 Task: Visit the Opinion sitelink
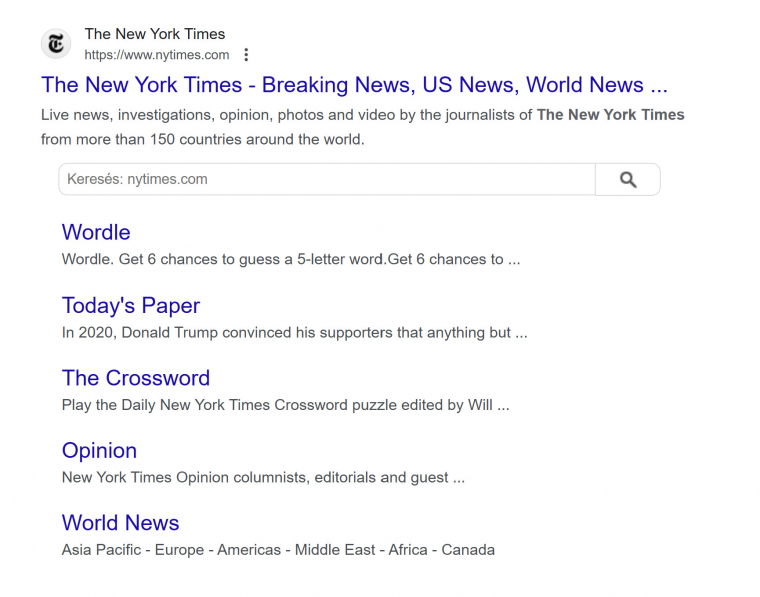[99, 451]
